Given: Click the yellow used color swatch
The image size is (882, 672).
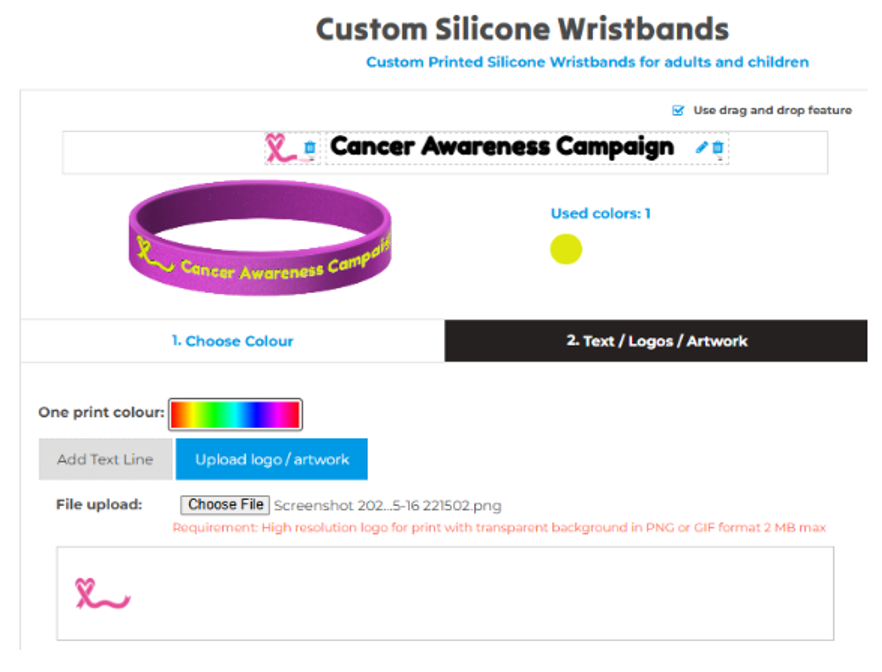Looking at the screenshot, I should (566, 249).
